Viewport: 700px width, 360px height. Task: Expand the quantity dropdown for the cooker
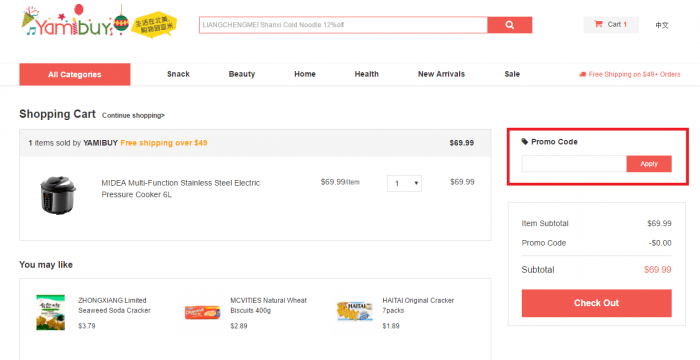(404, 183)
